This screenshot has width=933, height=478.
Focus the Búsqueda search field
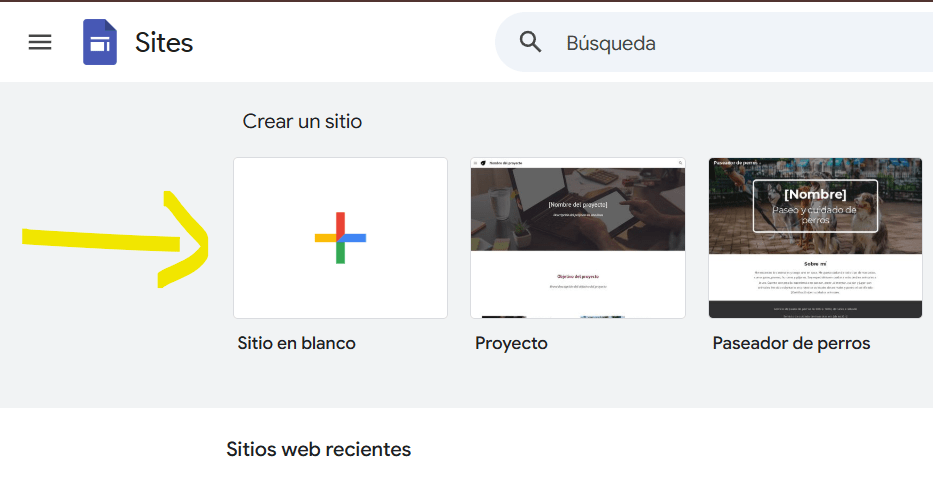coord(714,42)
